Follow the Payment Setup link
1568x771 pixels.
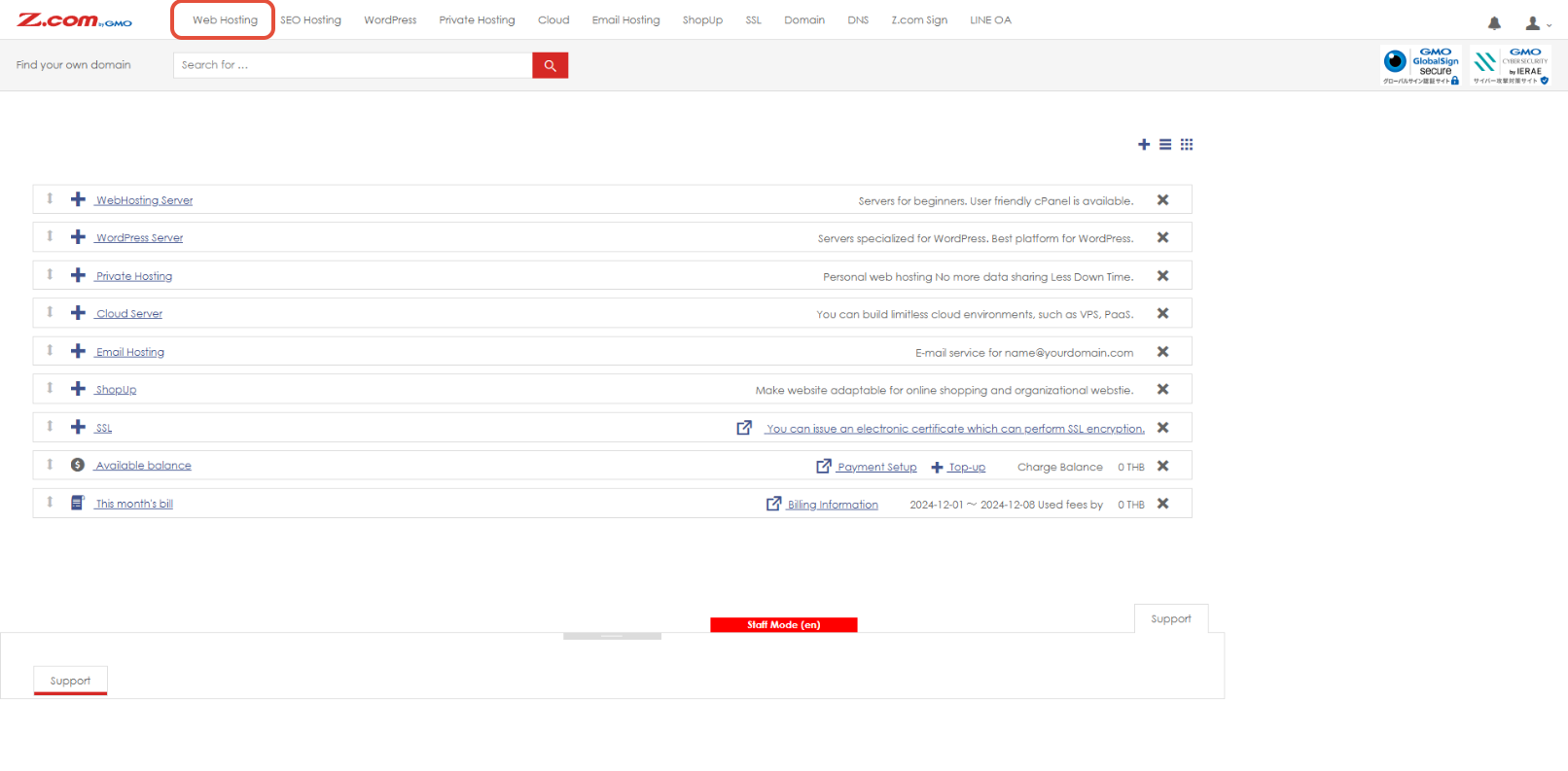click(x=876, y=467)
